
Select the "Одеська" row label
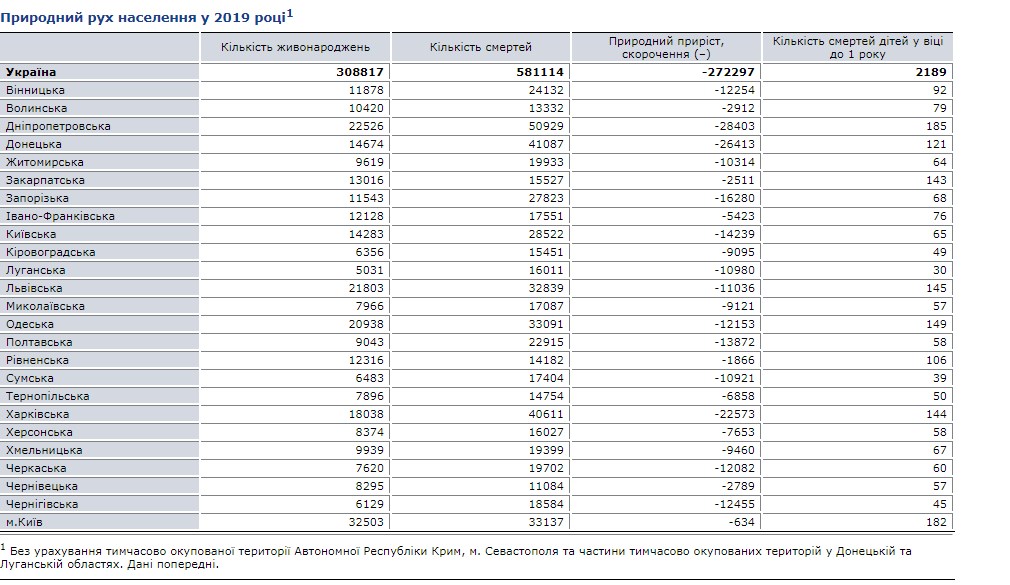click(x=30, y=324)
